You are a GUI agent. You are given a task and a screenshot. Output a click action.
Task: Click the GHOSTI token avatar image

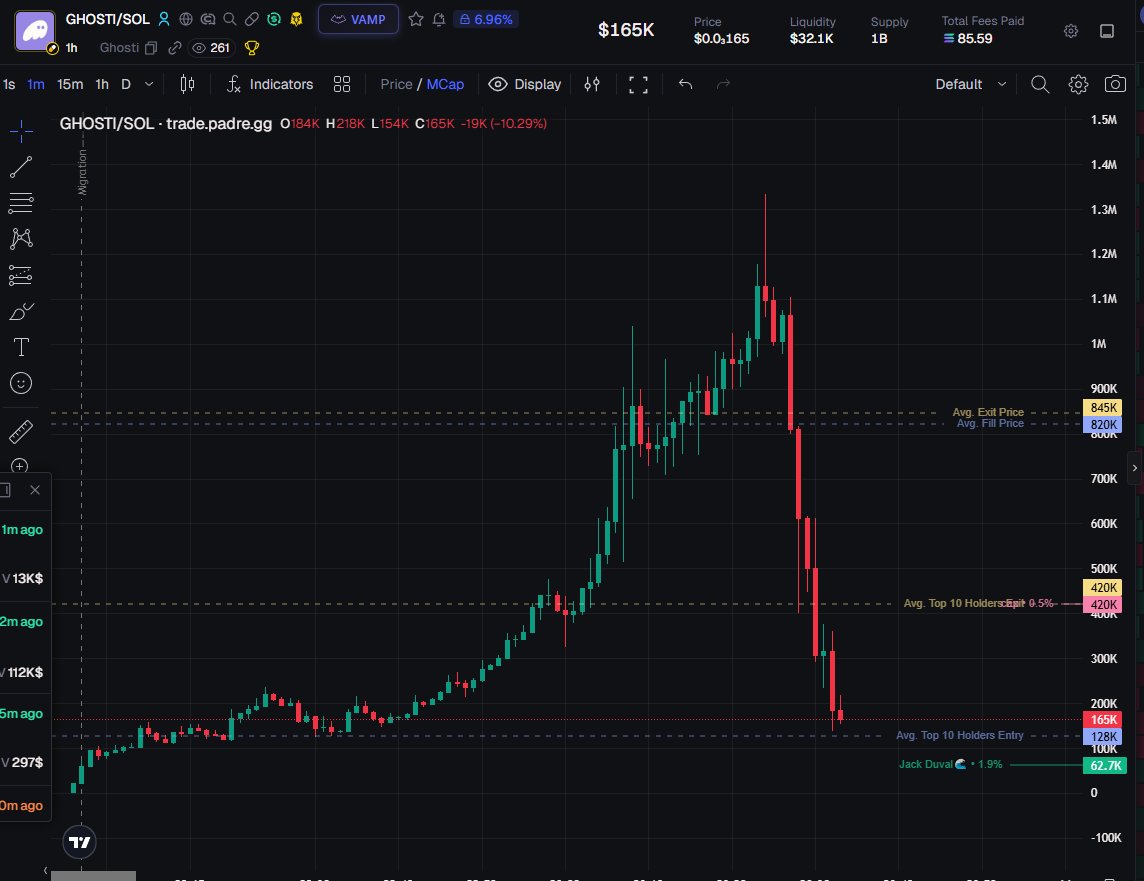pyautogui.click(x=34, y=31)
